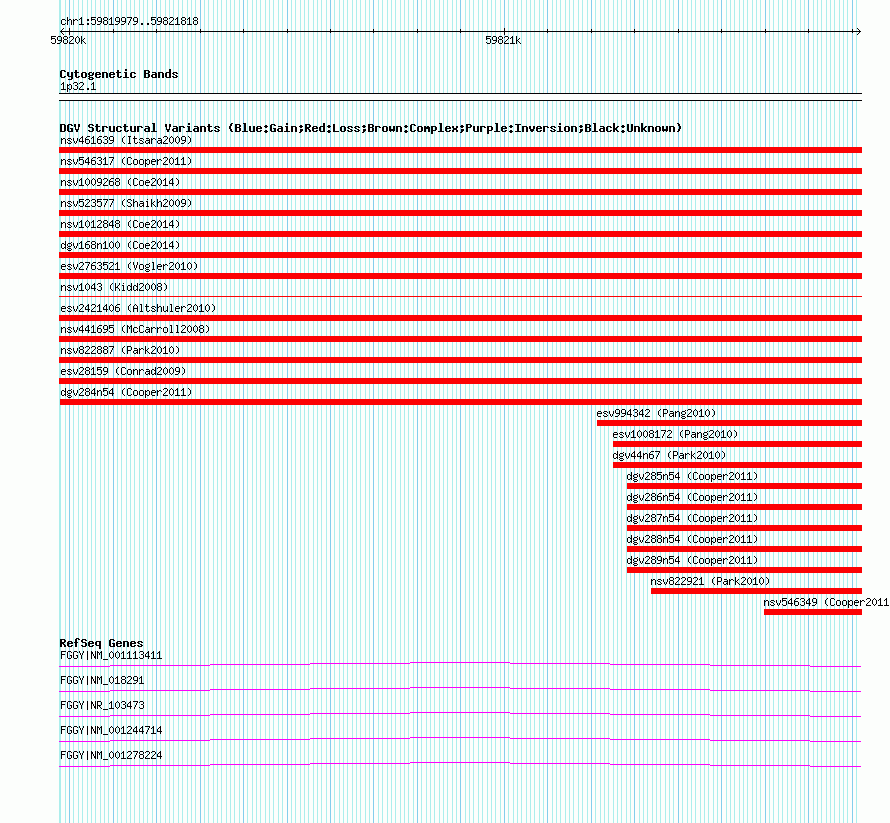Click the red loss bar under dgv289n54
890x823 pixels.
pos(744,570)
